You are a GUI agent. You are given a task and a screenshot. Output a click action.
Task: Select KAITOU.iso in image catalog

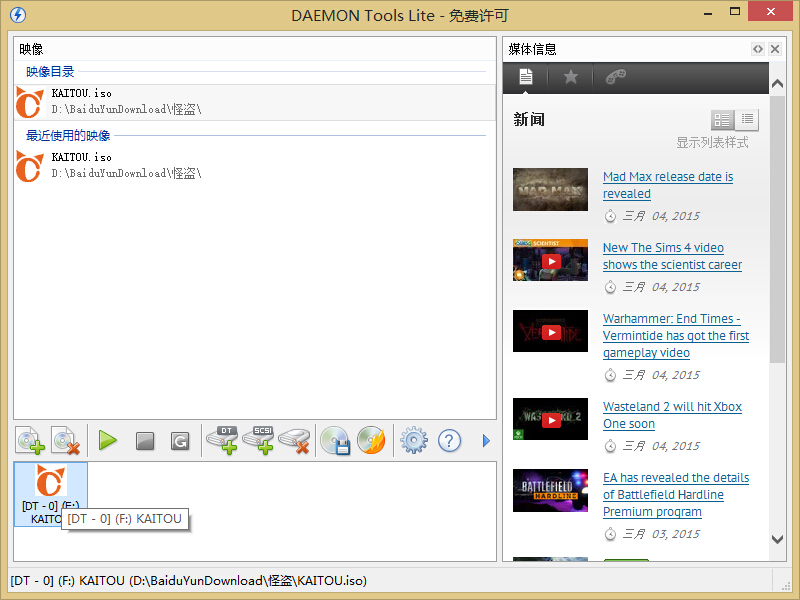pos(255,102)
